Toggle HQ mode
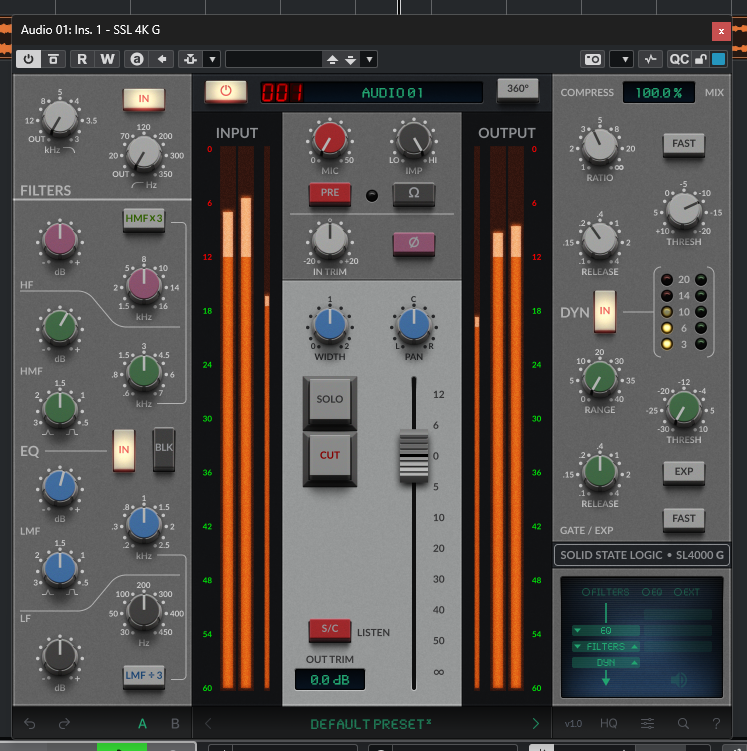The height and width of the screenshot is (751, 747). click(609, 723)
